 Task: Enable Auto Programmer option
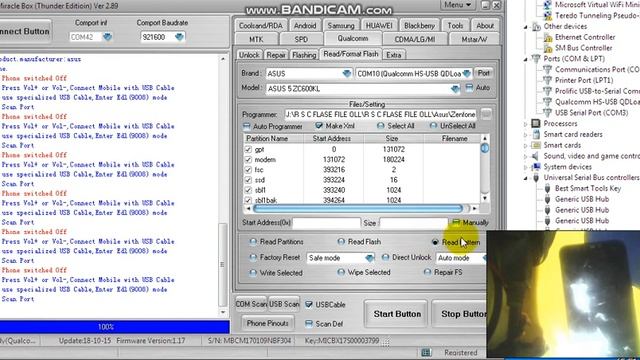[247, 126]
